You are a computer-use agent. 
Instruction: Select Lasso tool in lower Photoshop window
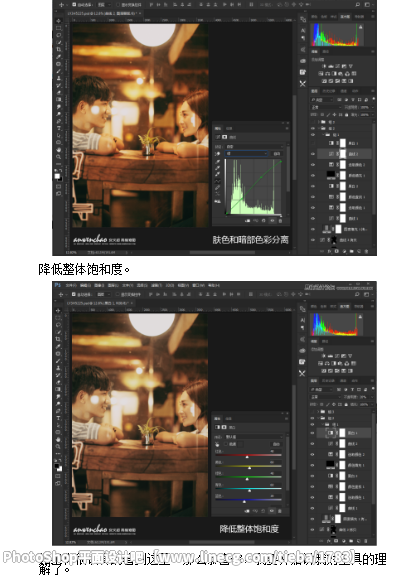coord(58,325)
